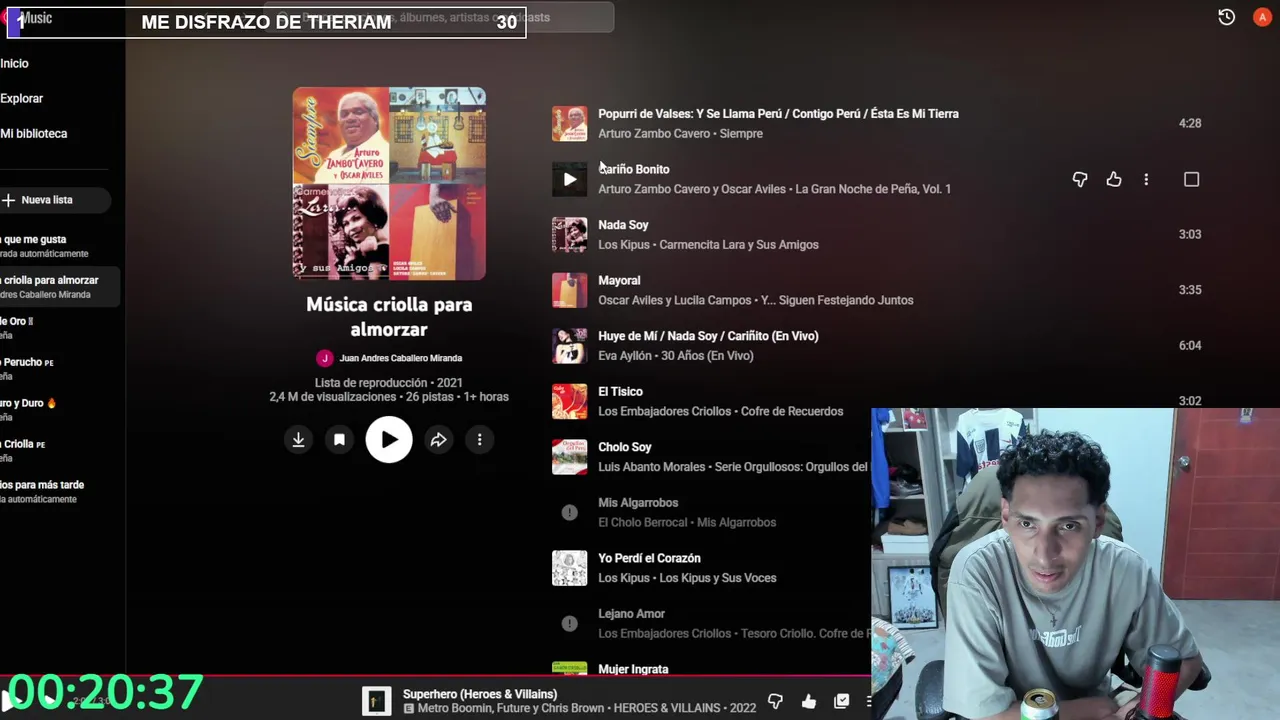The width and height of the screenshot is (1280, 720).
Task: Open Mi biblioteca in the sidebar
Action: 33,133
